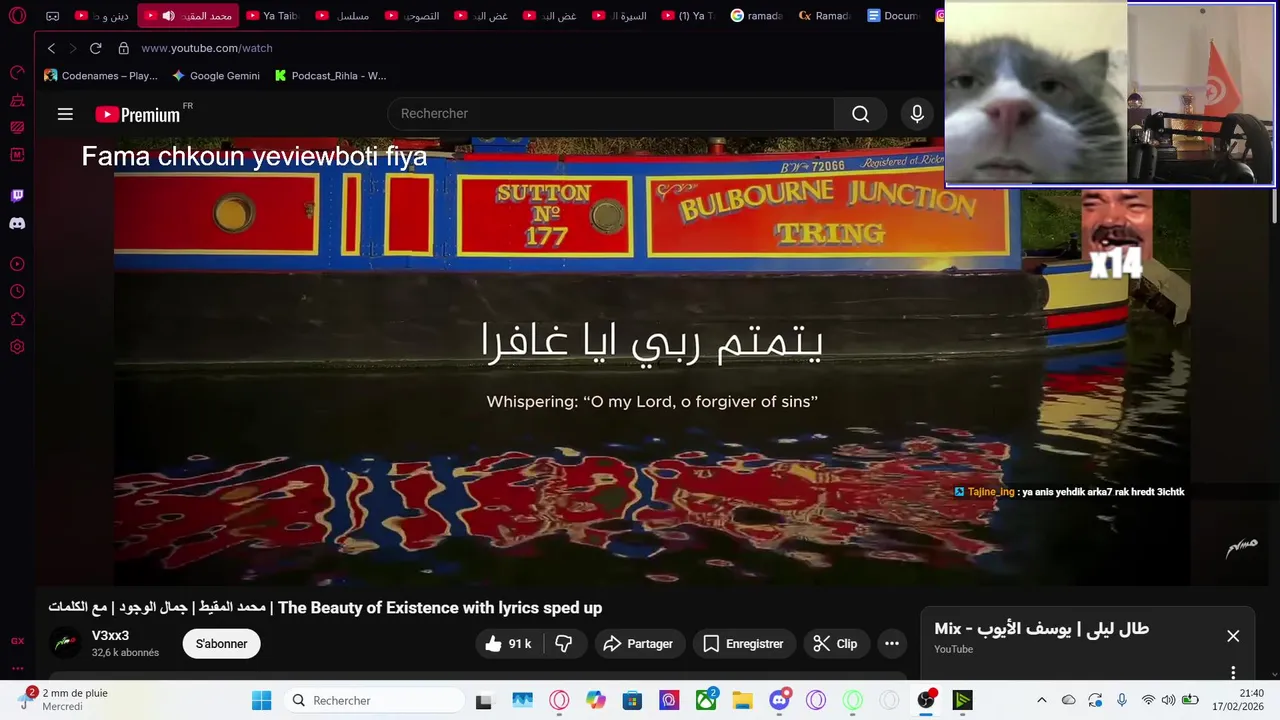Viewport: 1280px width, 720px height.
Task: Open the taskbar volume tray icon
Action: [x=1168, y=700]
